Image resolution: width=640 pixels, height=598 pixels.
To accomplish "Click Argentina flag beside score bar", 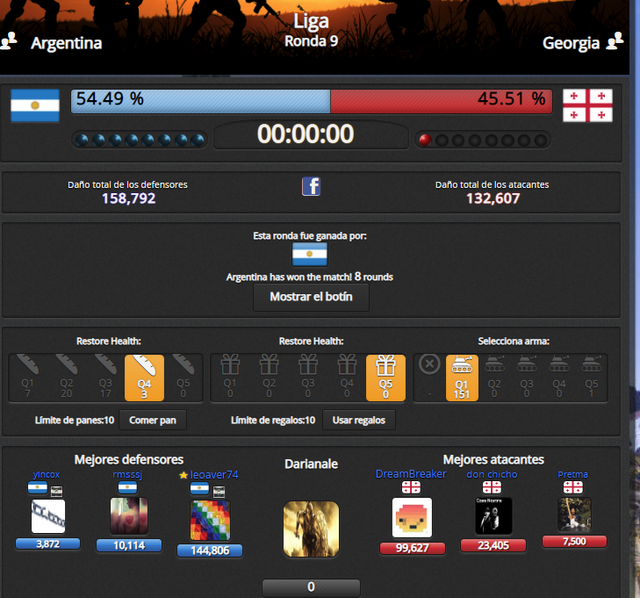I will [x=35, y=106].
